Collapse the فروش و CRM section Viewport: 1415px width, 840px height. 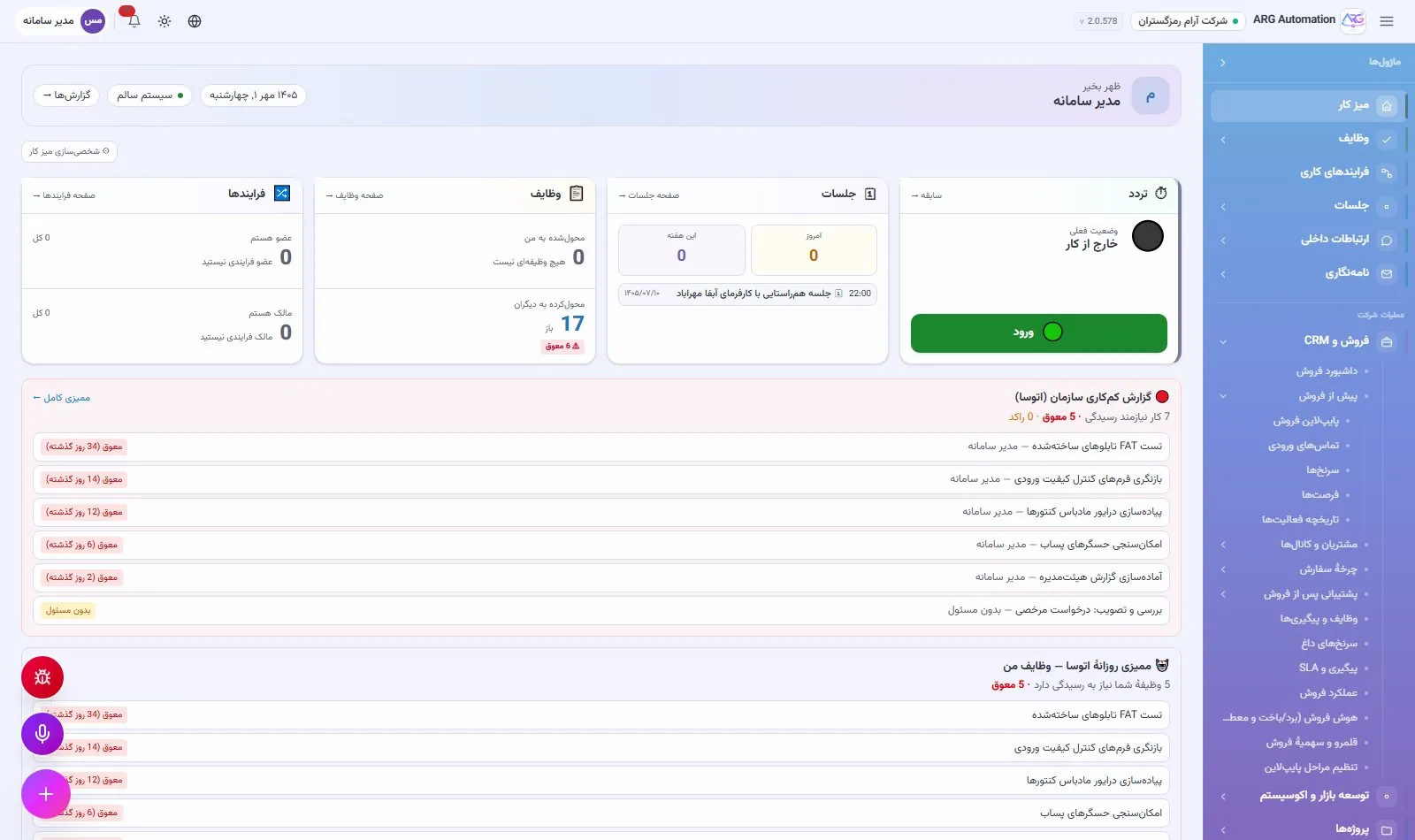pos(1223,341)
